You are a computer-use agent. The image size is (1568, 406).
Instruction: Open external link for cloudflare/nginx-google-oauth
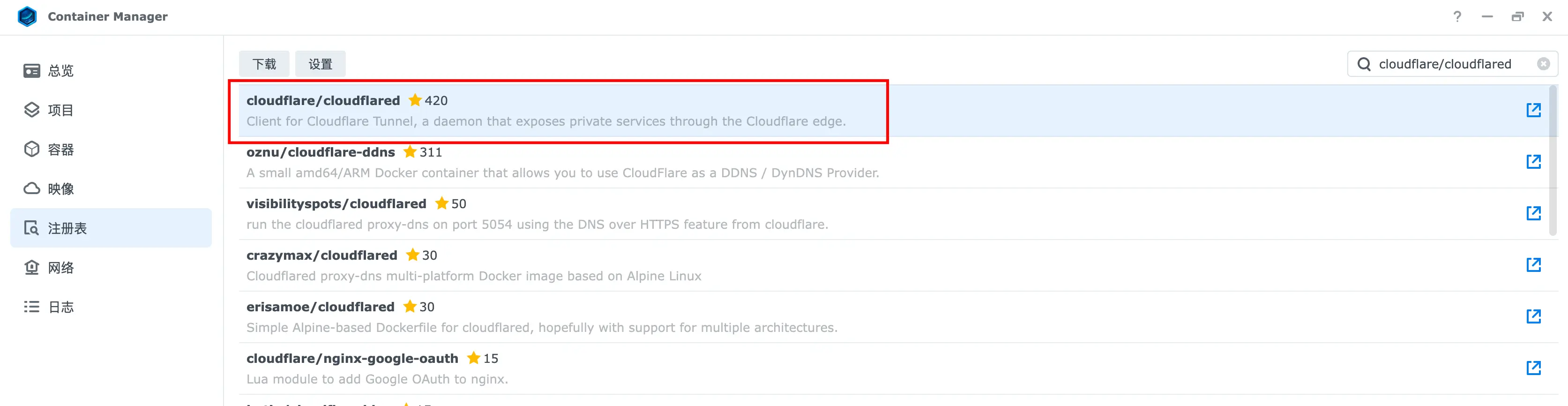(x=1533, y=368)
